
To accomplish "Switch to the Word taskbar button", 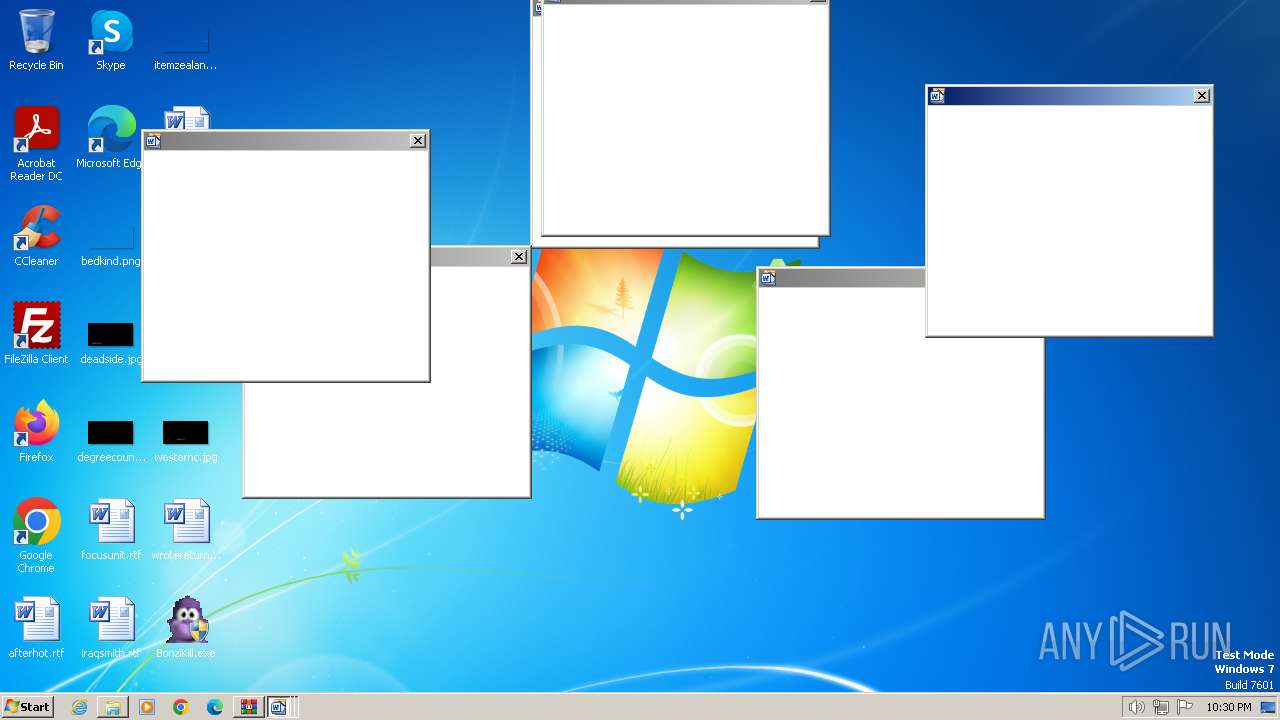I will 279,707.
